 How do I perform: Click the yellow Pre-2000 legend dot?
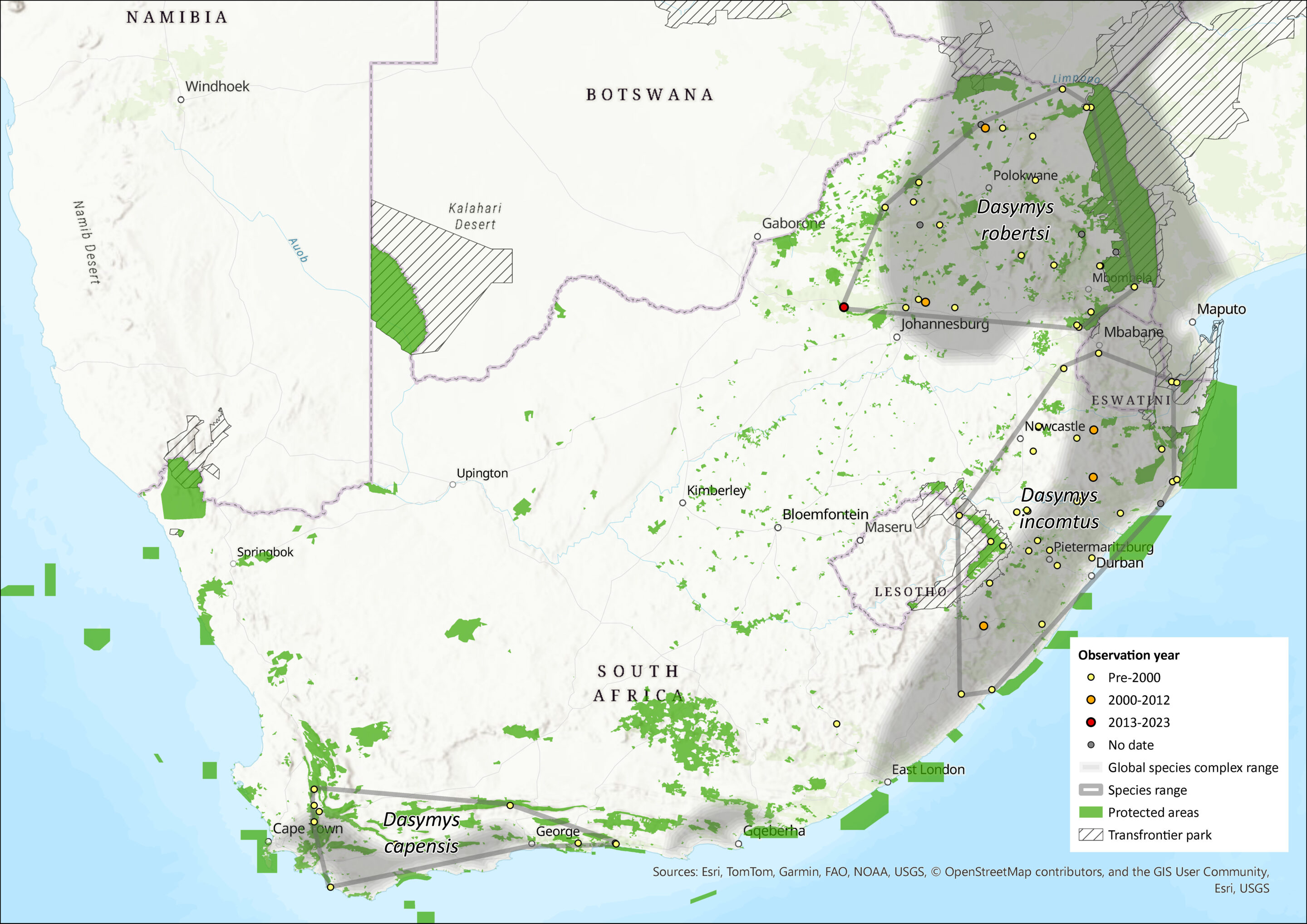click(1091, 678)
